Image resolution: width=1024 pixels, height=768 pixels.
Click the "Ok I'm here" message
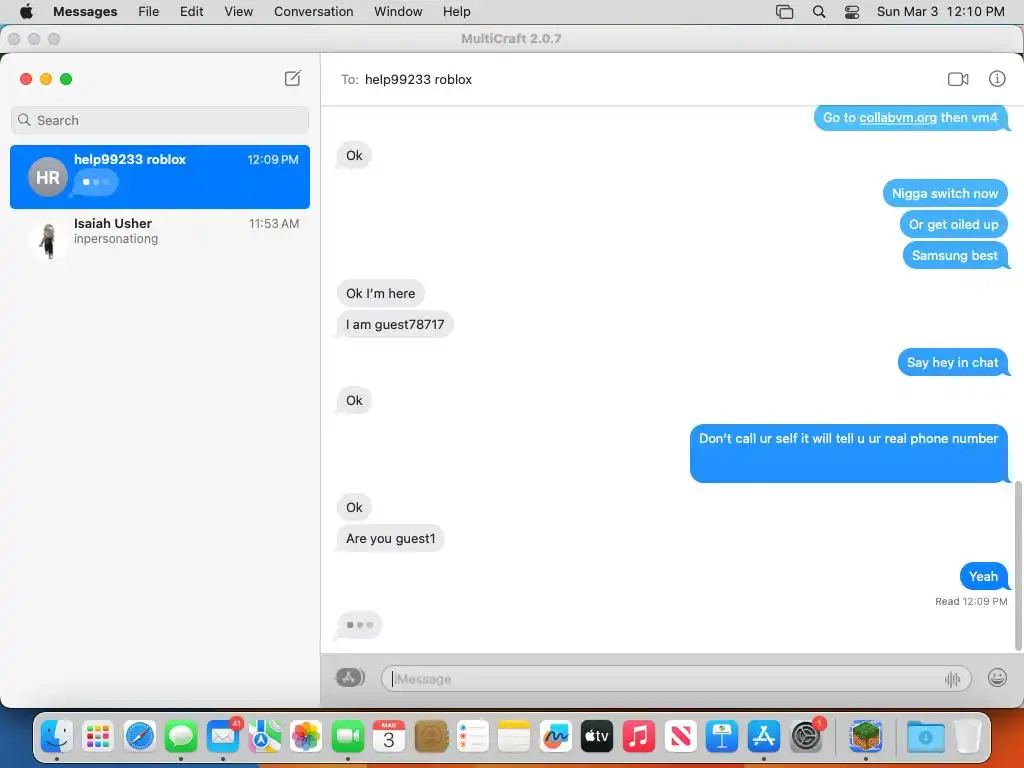pos(380,293)
